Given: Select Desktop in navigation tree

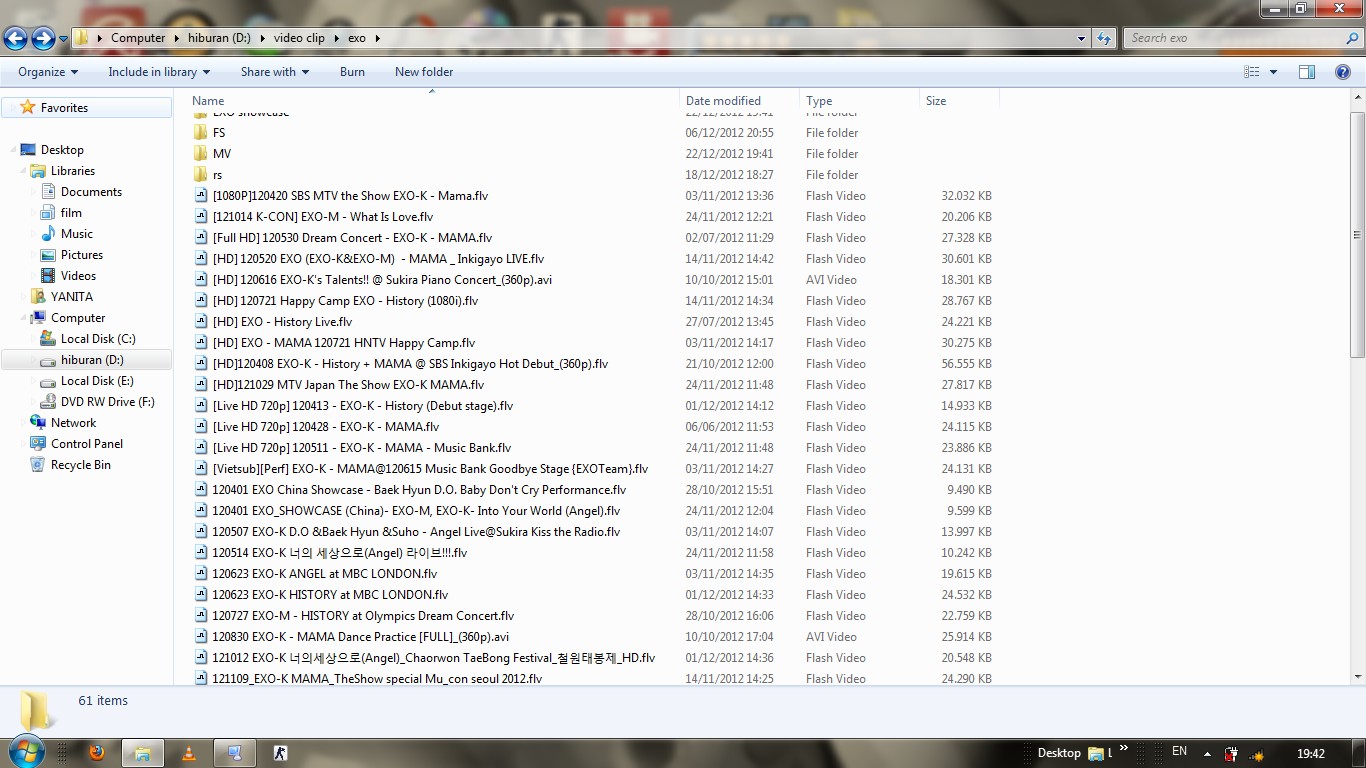Looking at the screenshot, I should 62,150.
